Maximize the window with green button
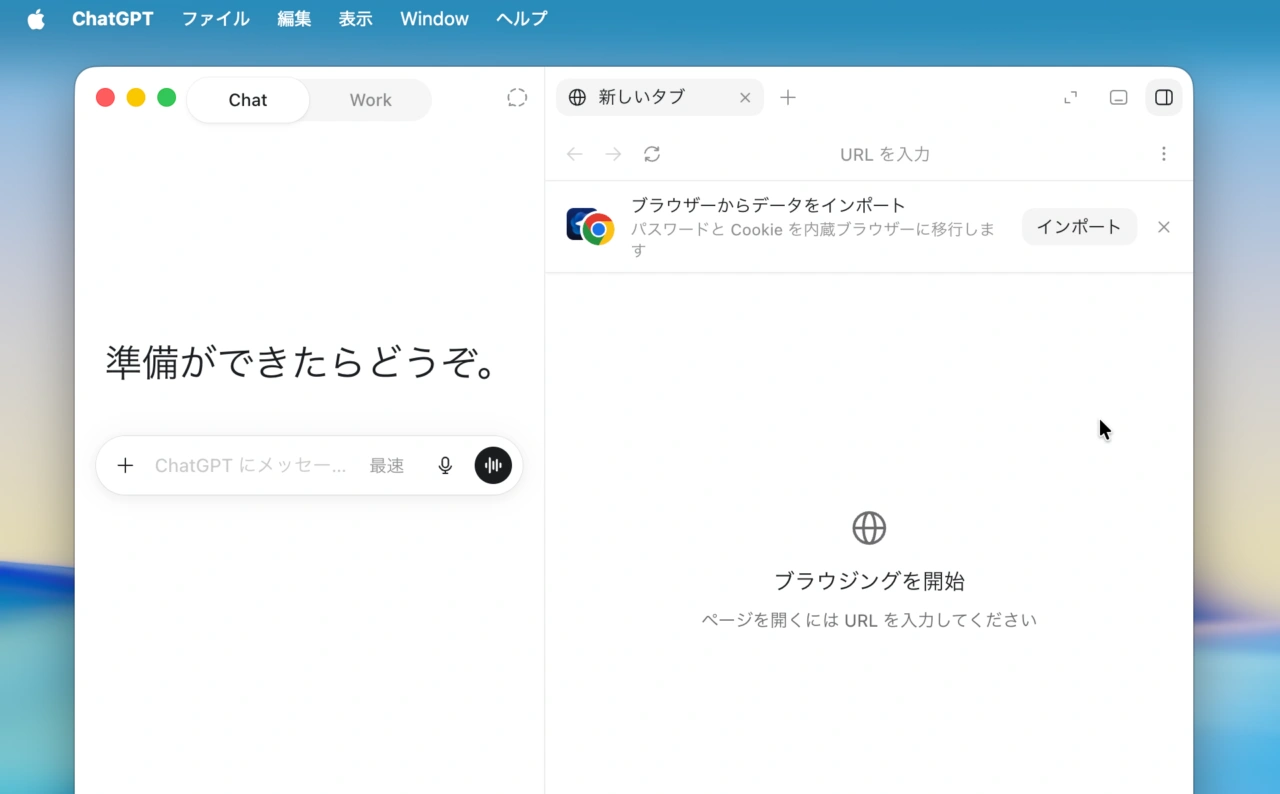Screen dimensions: 1280x794 [x=167, y=97]
